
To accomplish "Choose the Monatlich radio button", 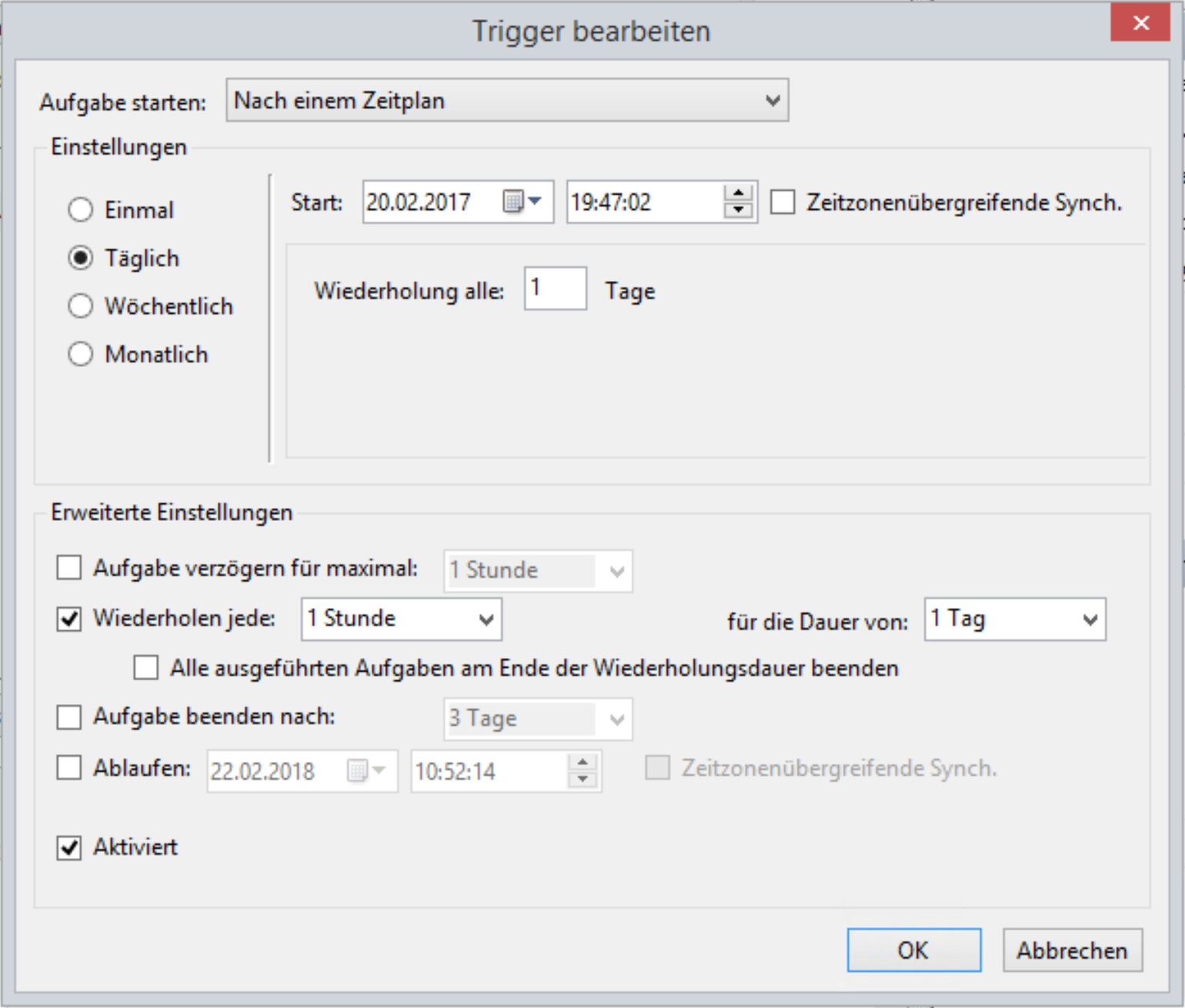I will point(81,355).
